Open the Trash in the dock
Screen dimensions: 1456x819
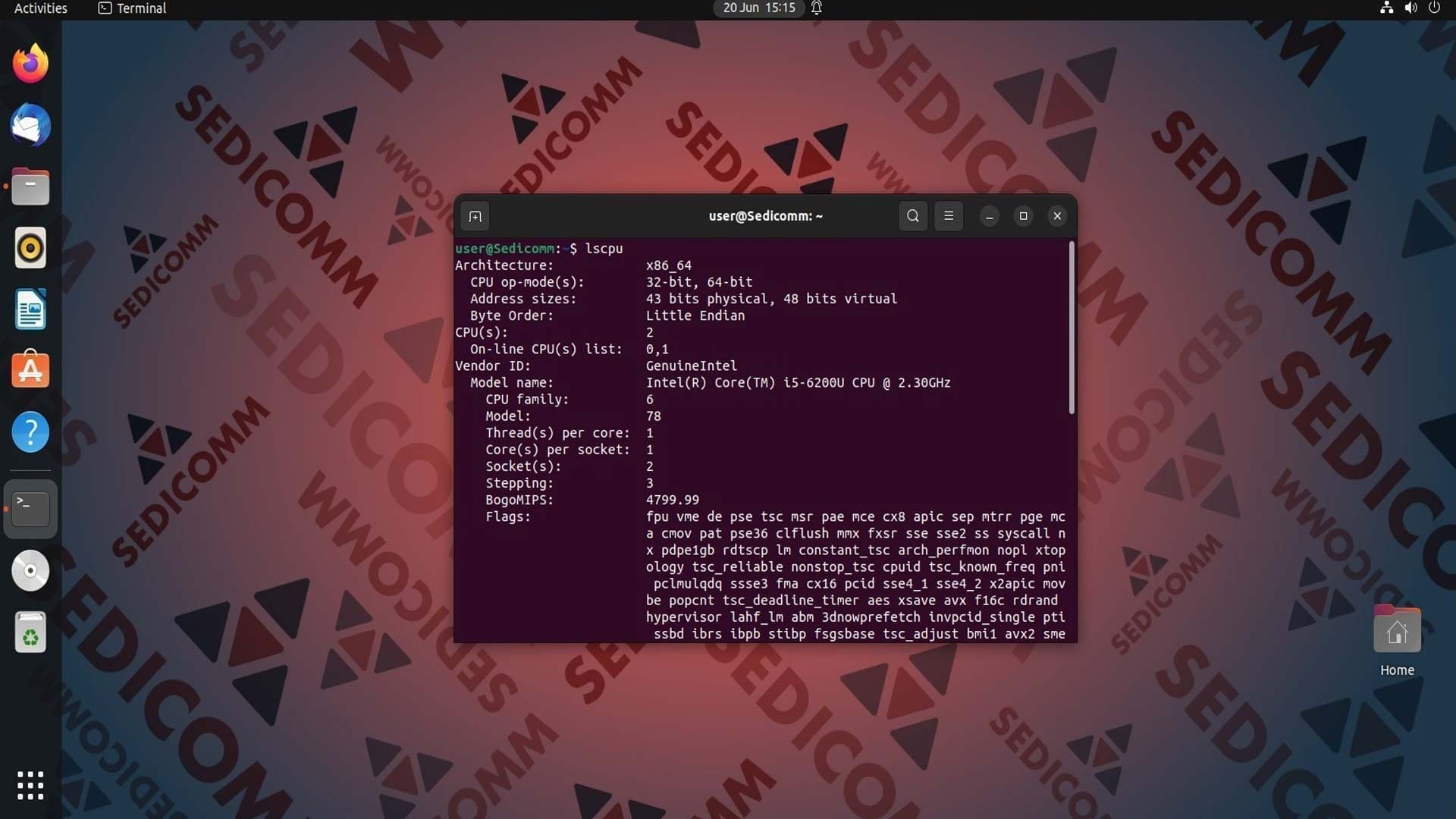[30, 632]
